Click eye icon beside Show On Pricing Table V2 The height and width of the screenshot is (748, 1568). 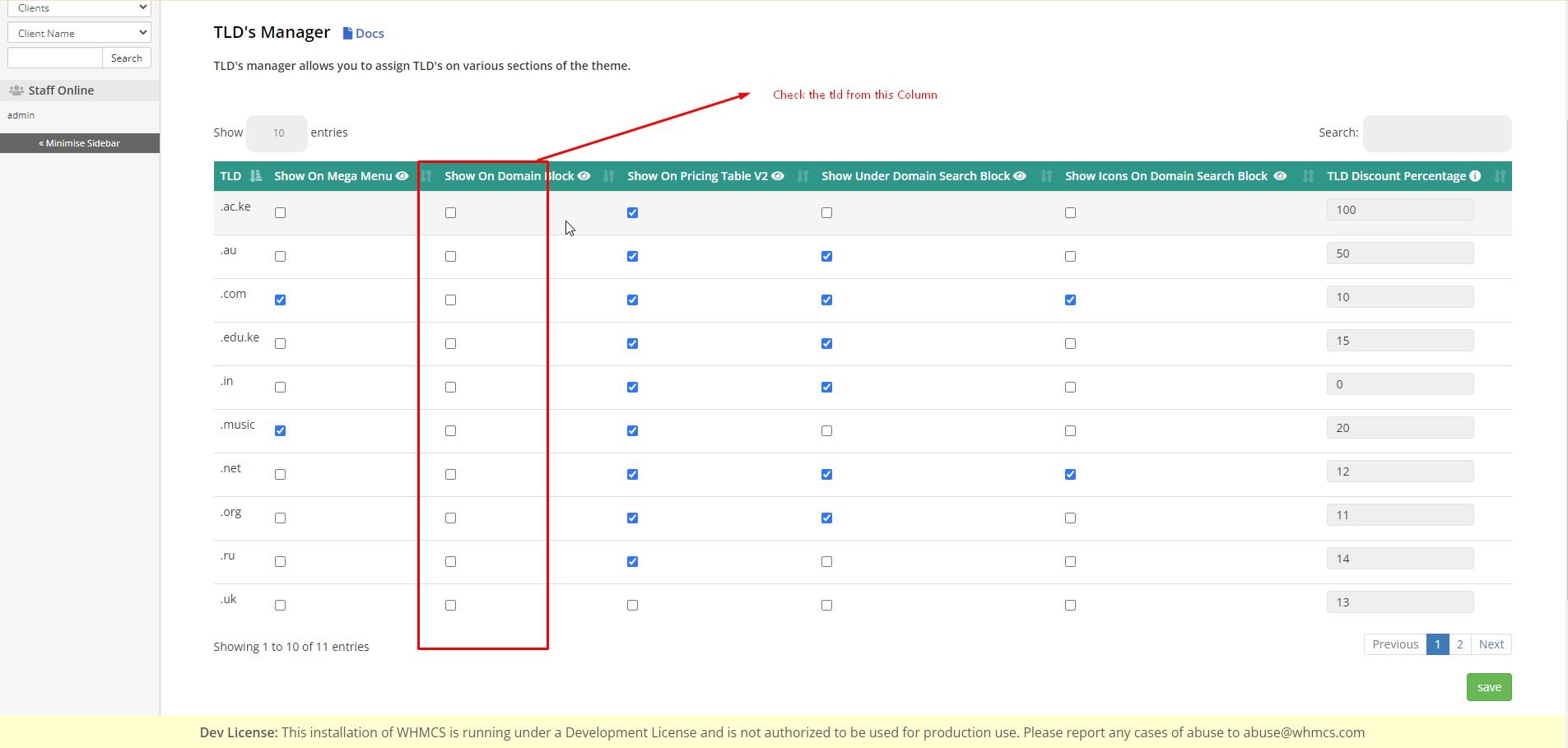tap(778, 176)
